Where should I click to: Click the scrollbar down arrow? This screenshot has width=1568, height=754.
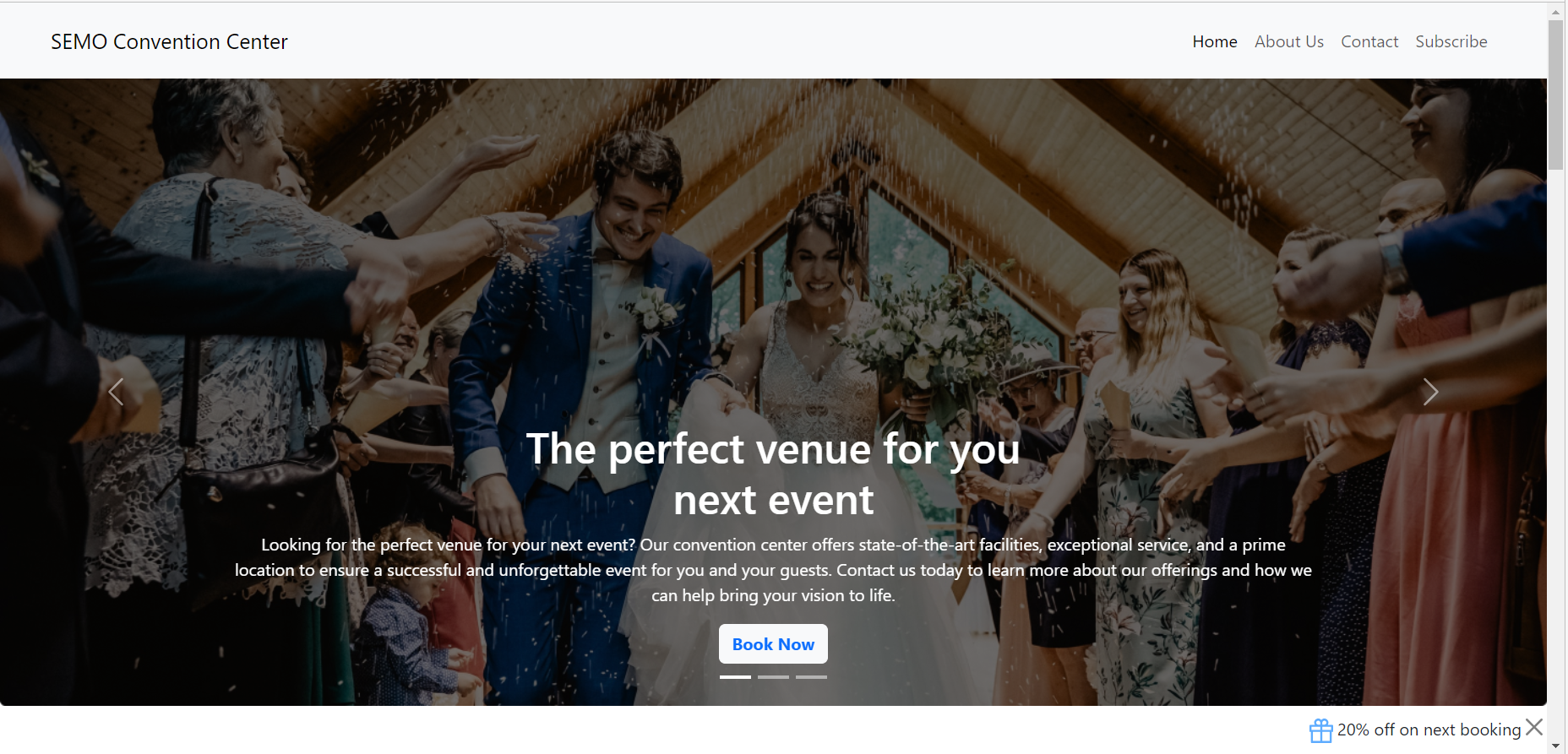pyautogui.click(x=1555, y=746)
